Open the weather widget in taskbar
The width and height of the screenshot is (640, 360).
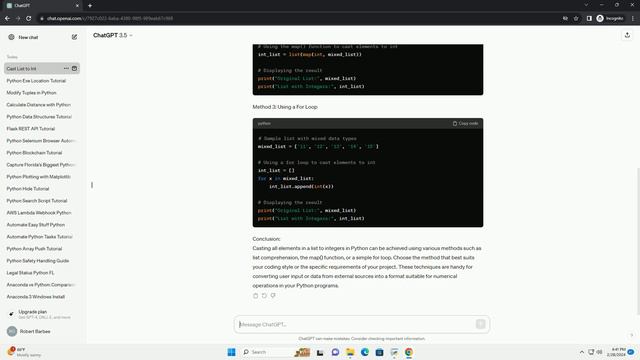24,352
